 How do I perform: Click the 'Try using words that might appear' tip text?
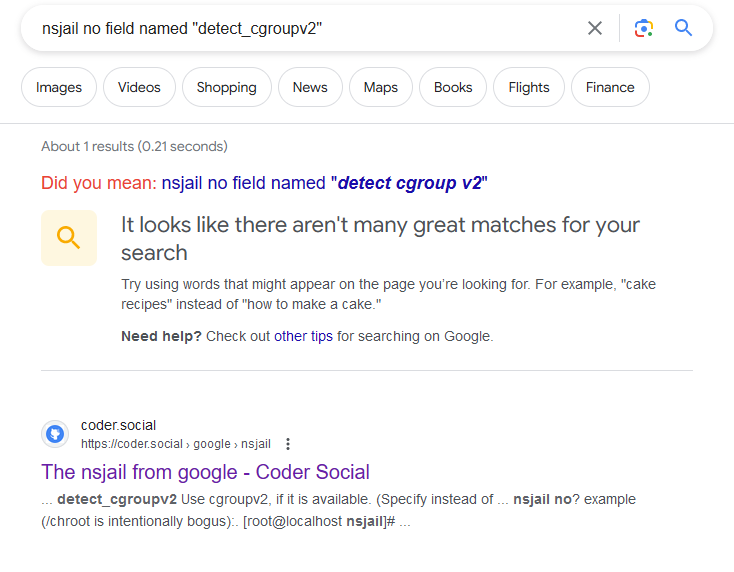[388, 294]
